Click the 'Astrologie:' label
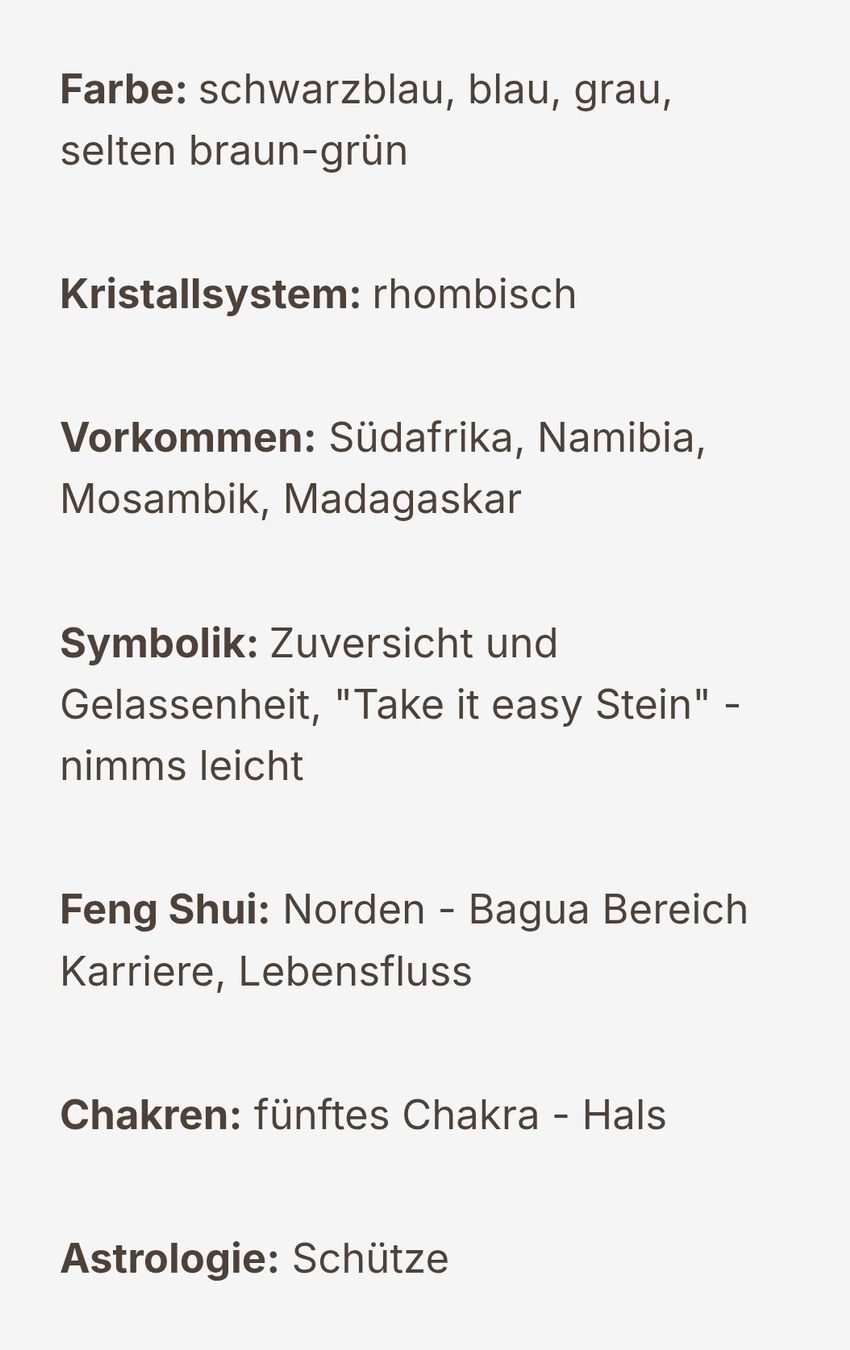The width and height of the screenshot is (850, 1350). tap(170, 1260)
